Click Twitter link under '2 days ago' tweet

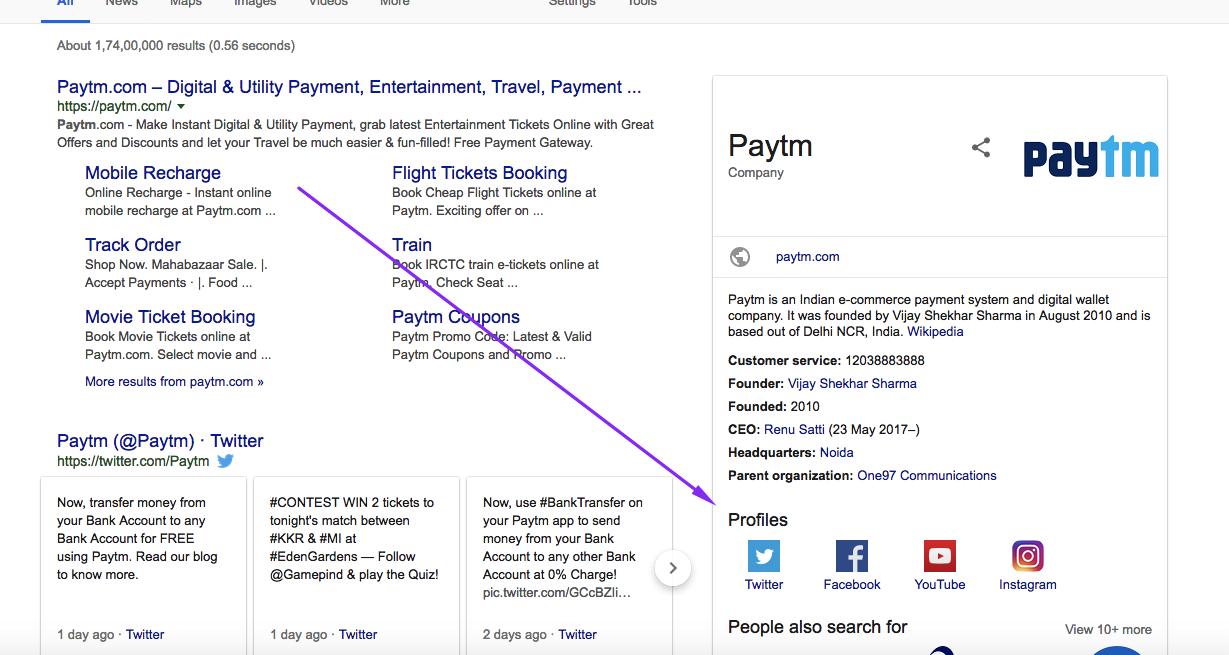coord(577,635)
